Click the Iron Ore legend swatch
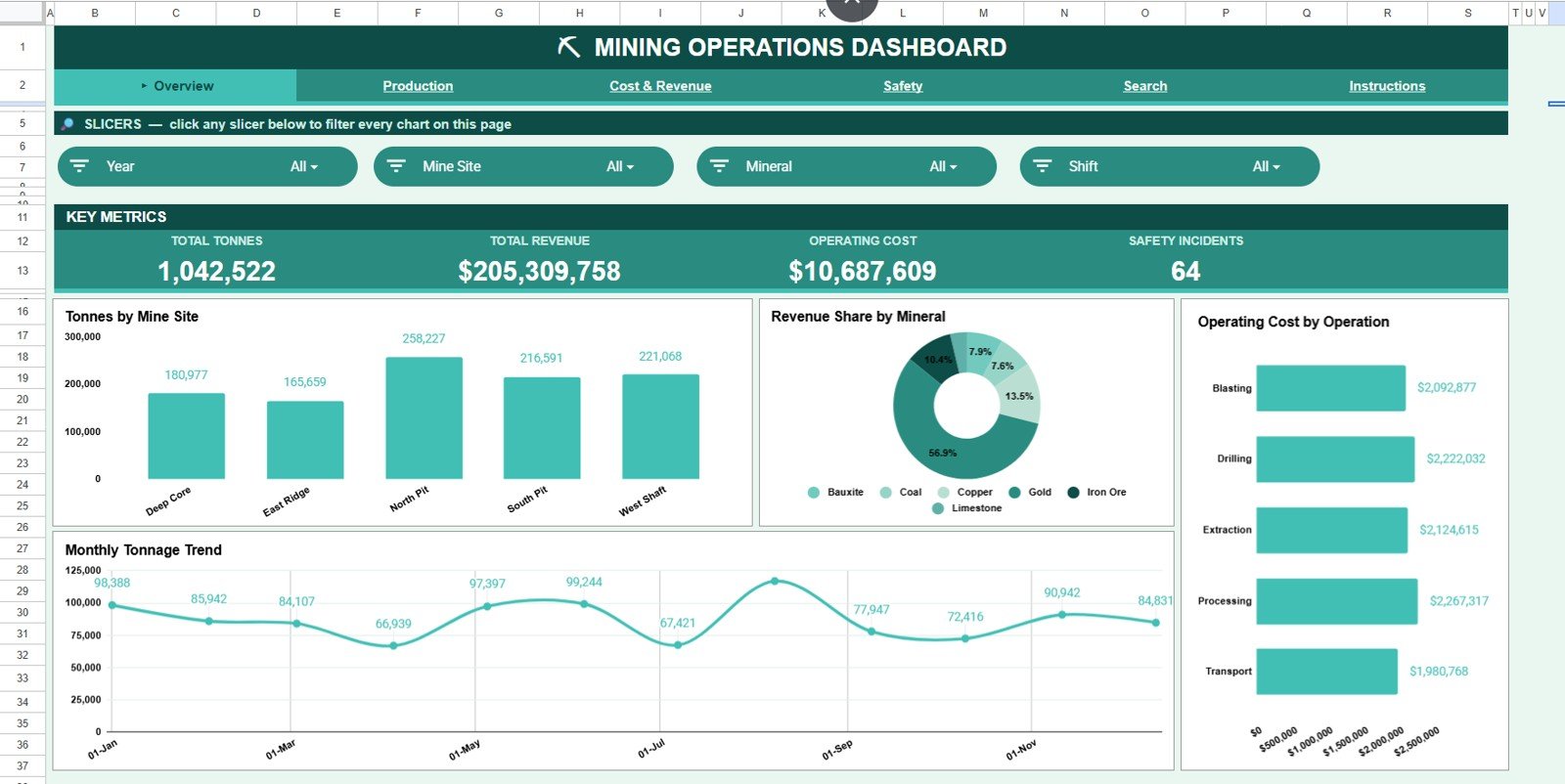 point(1074,493)
